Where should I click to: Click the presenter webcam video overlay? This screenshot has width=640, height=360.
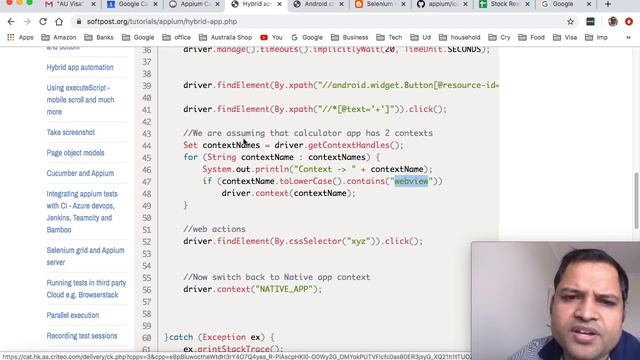pos(556,300)
